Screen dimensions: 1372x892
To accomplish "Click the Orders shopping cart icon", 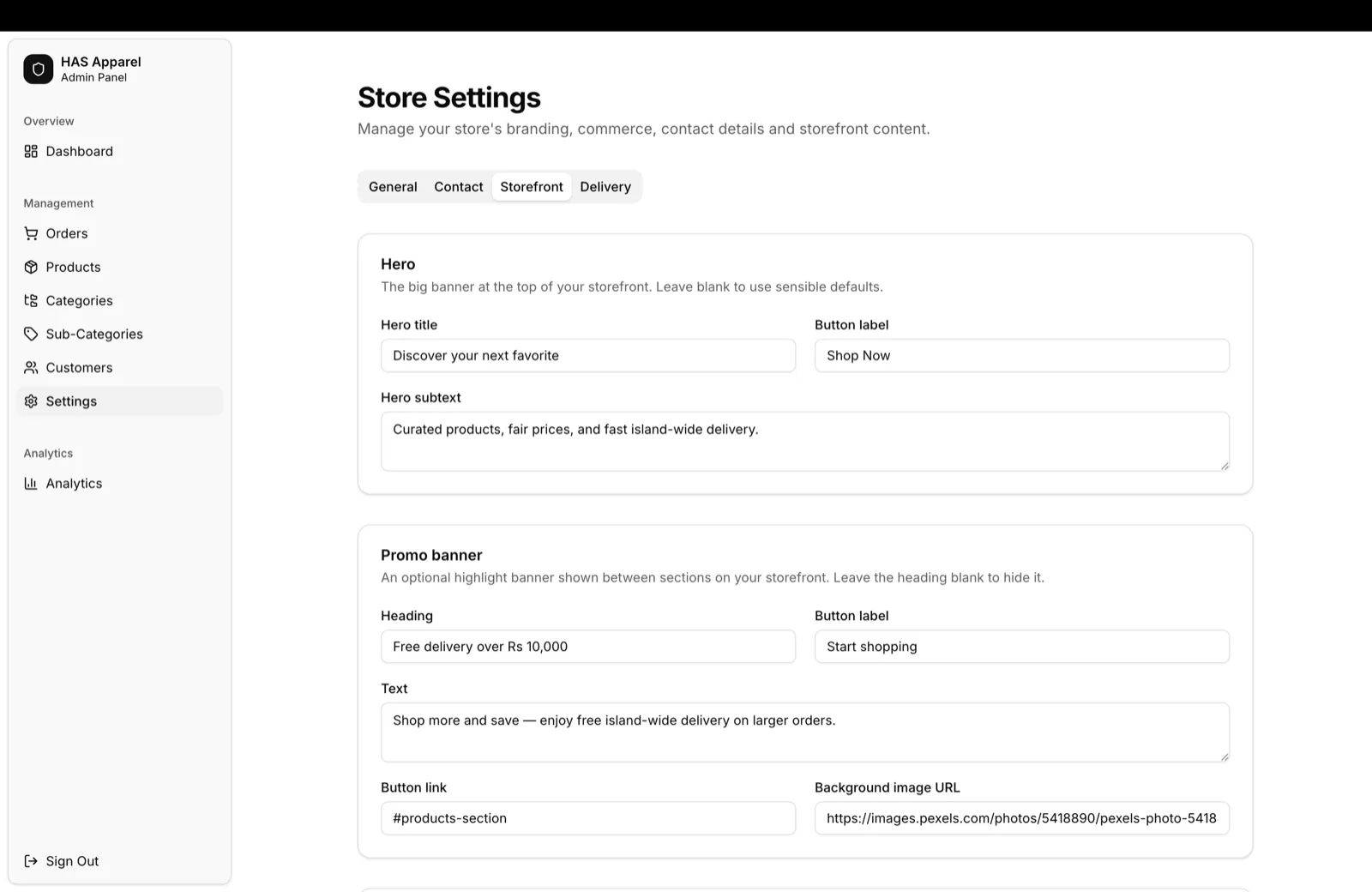I will 31,233.
